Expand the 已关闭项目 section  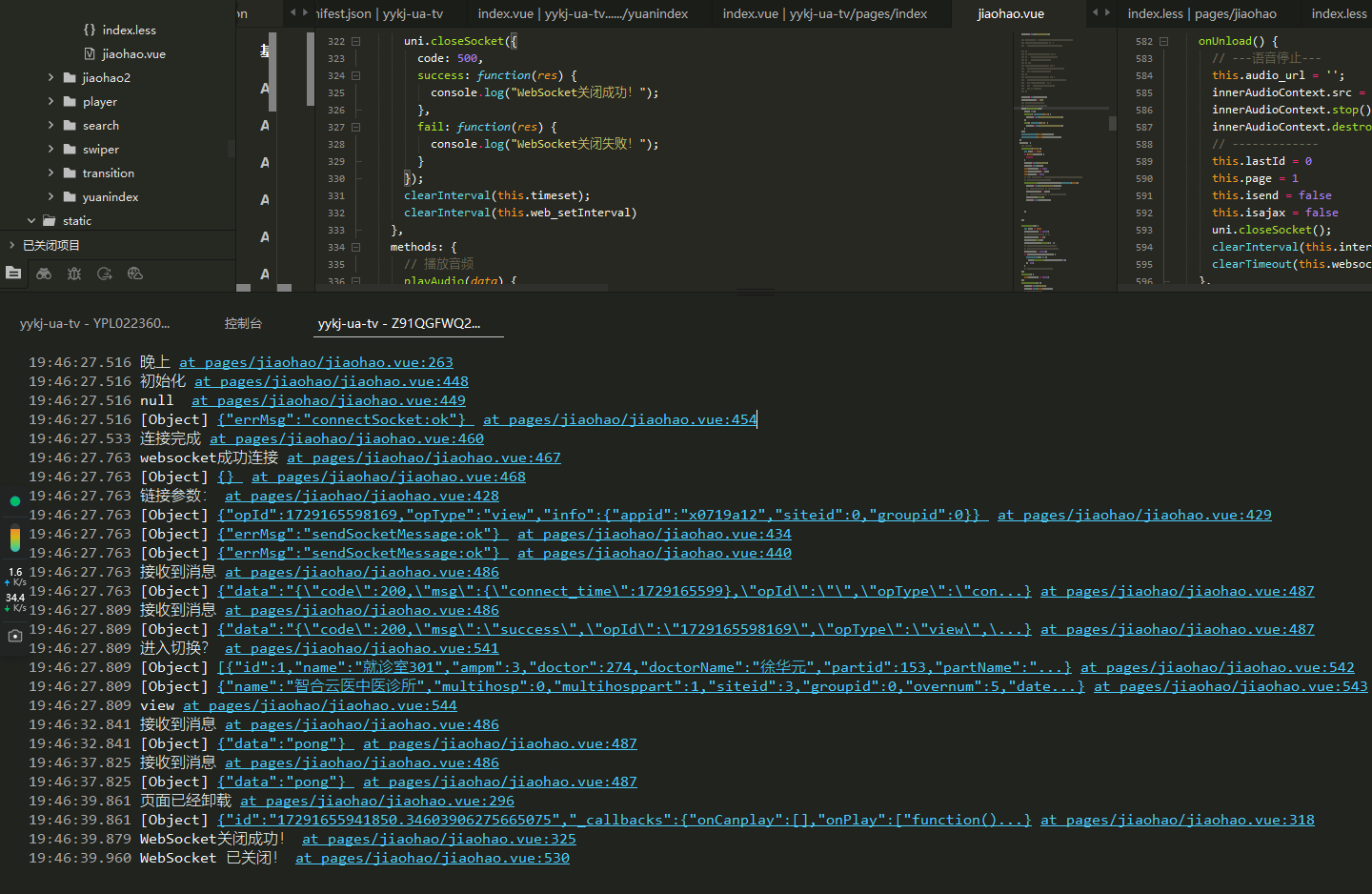point(11,245)
